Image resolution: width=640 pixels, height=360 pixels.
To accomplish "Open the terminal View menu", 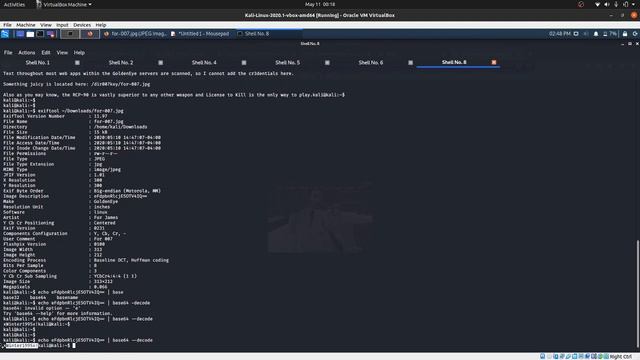I will [x=62, y=53].
